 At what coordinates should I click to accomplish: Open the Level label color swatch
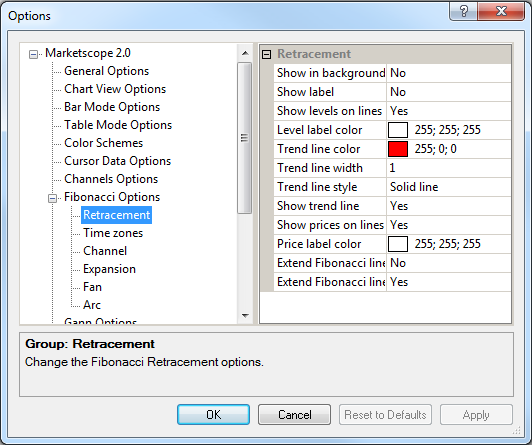point(398,130)
